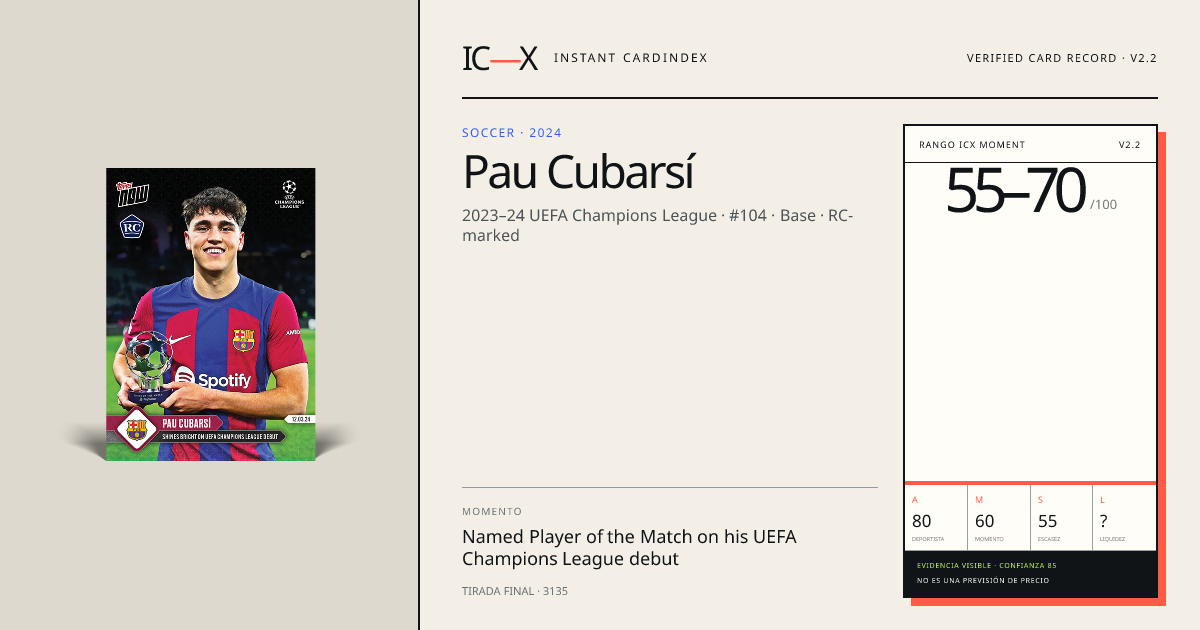Screen dimensions: 1200x630
Task: Click the RC rookie badge on the card
Action: pyautogui.click(x=132, y=227)
